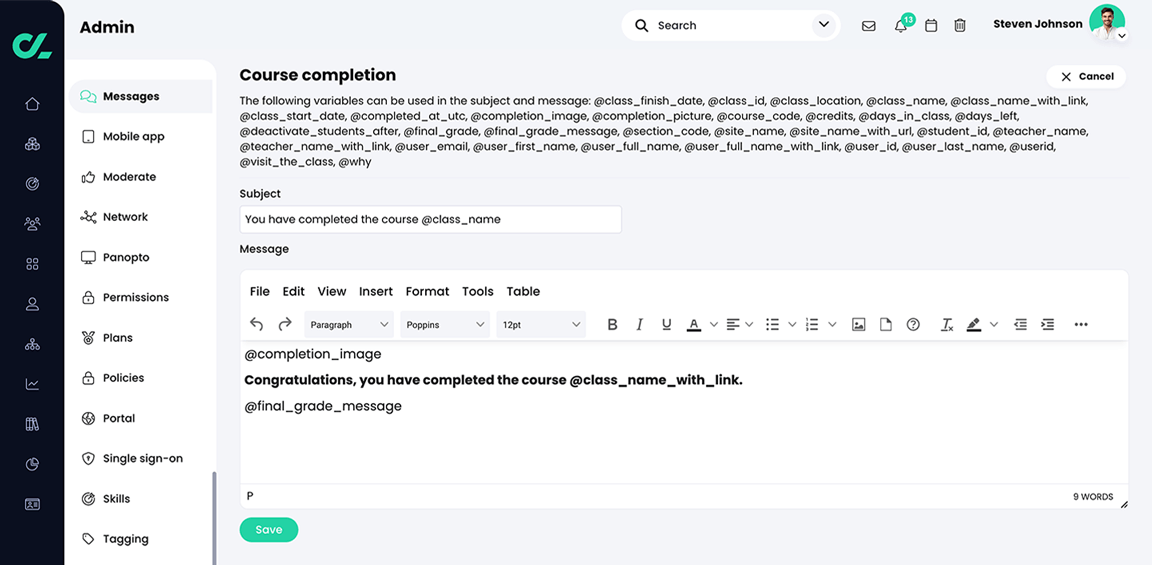Toggle underline formatting
Image resolution: width=1152 pixels, height=565 pixels.
(x=666, y=324)
